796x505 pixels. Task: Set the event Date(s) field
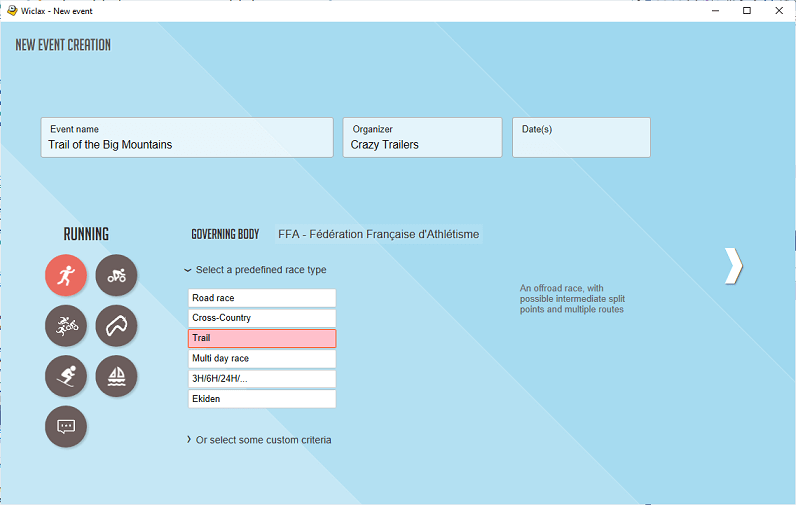(x=581, y=138)
